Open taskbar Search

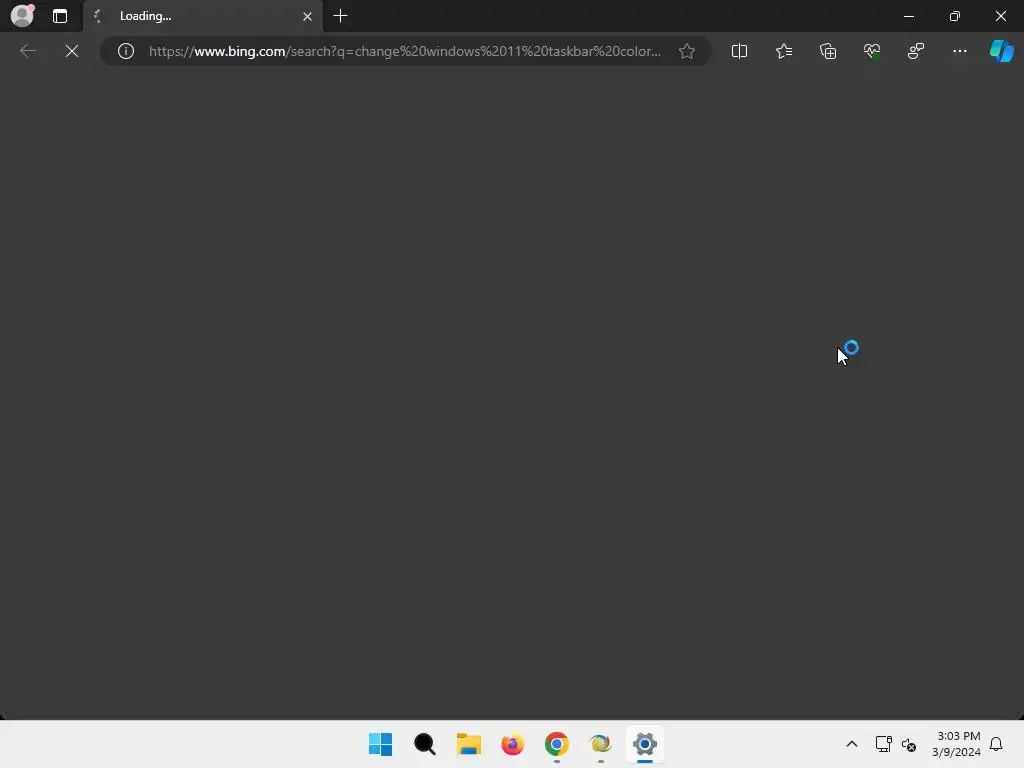(x=424, y=744)
